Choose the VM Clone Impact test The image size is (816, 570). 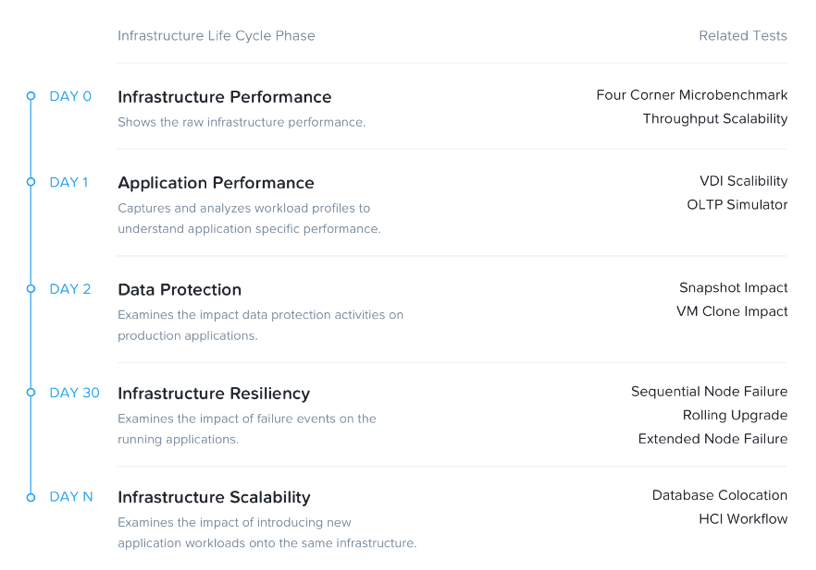732,312
